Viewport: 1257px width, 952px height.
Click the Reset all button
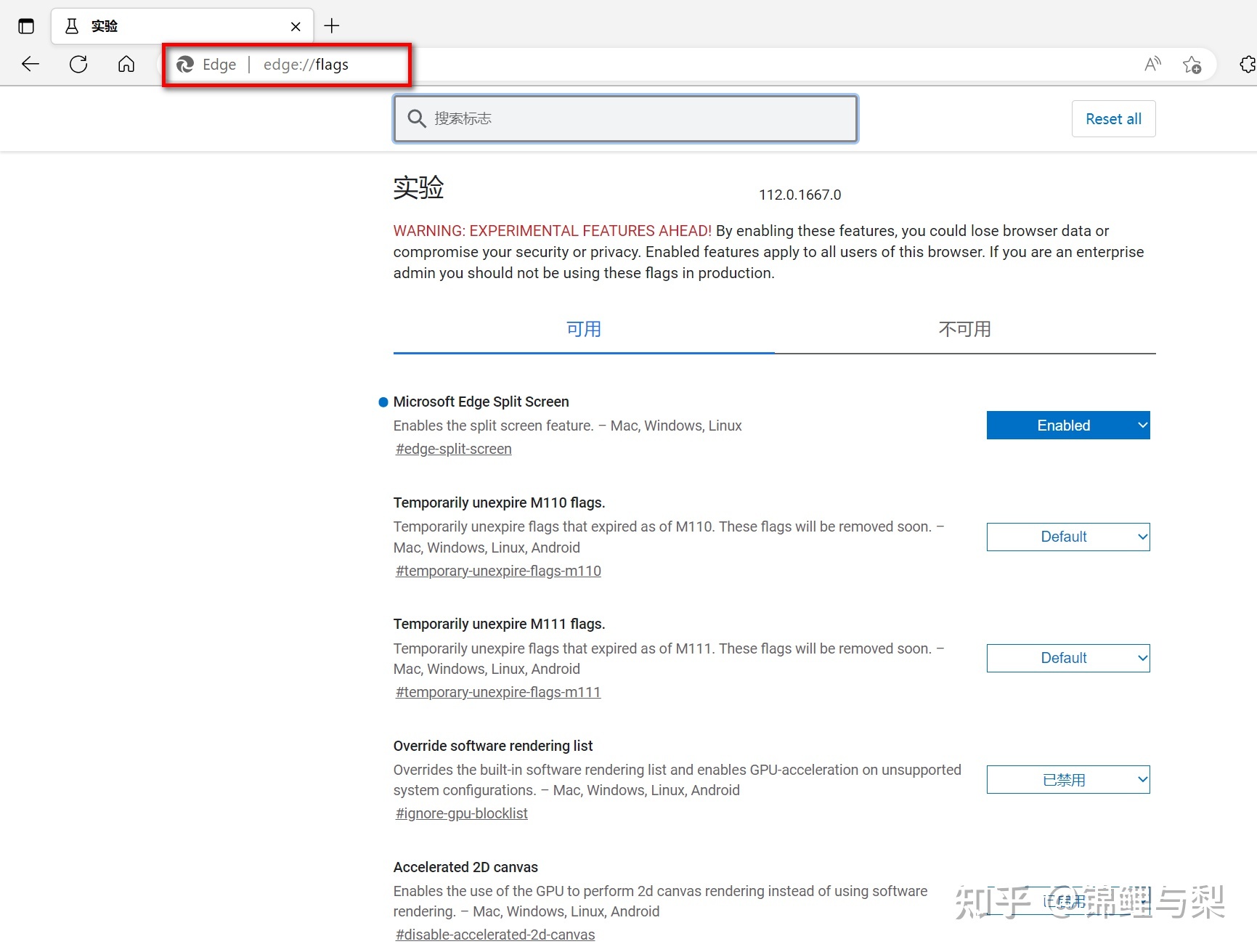(x=1113, y=119)
